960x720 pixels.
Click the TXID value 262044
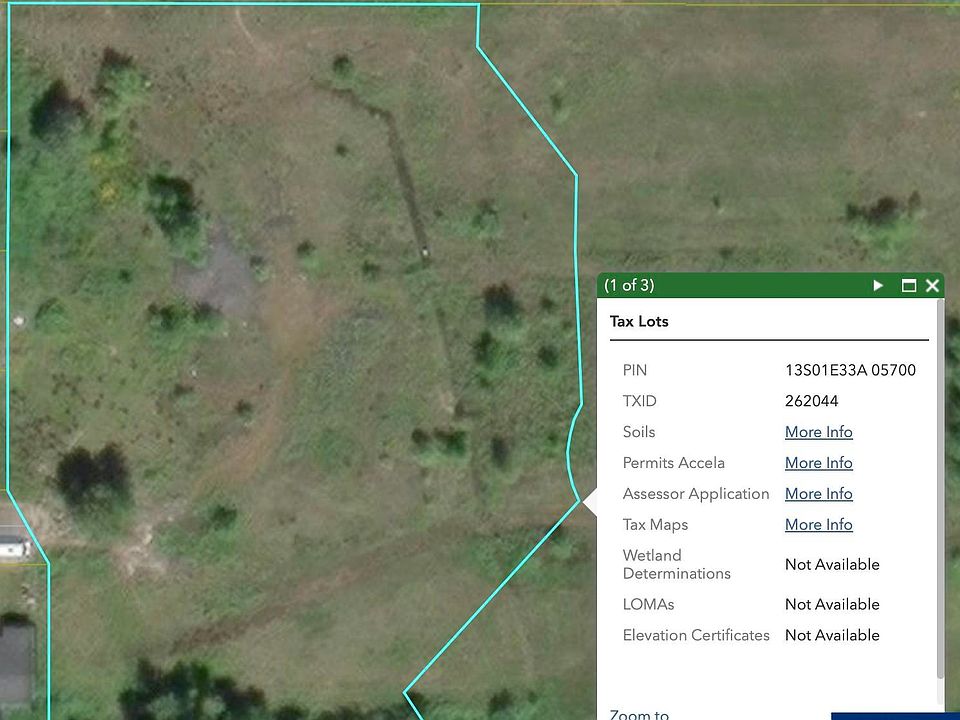click(811, 401)
